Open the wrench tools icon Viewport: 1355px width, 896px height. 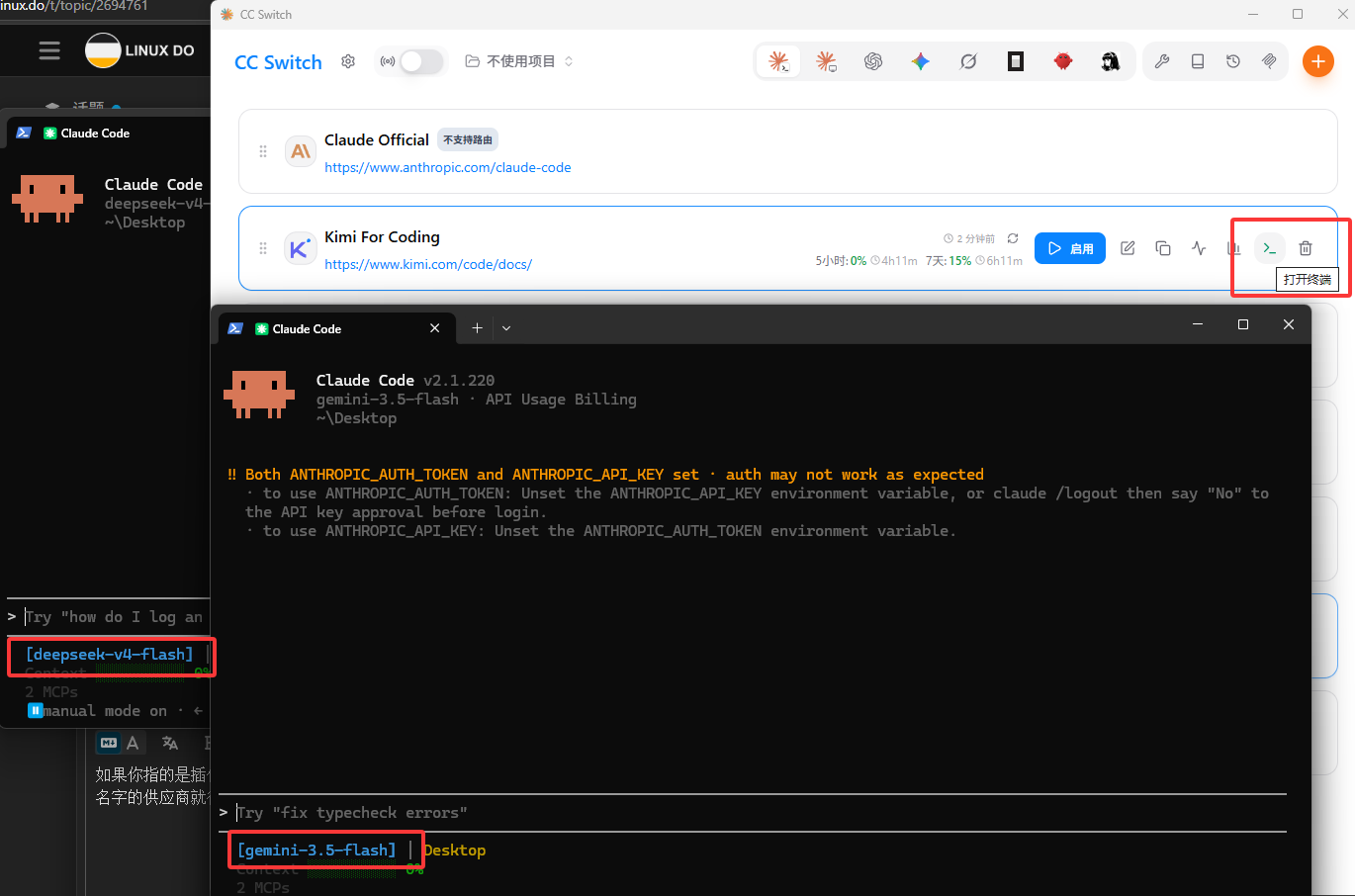pos(1162,61)
